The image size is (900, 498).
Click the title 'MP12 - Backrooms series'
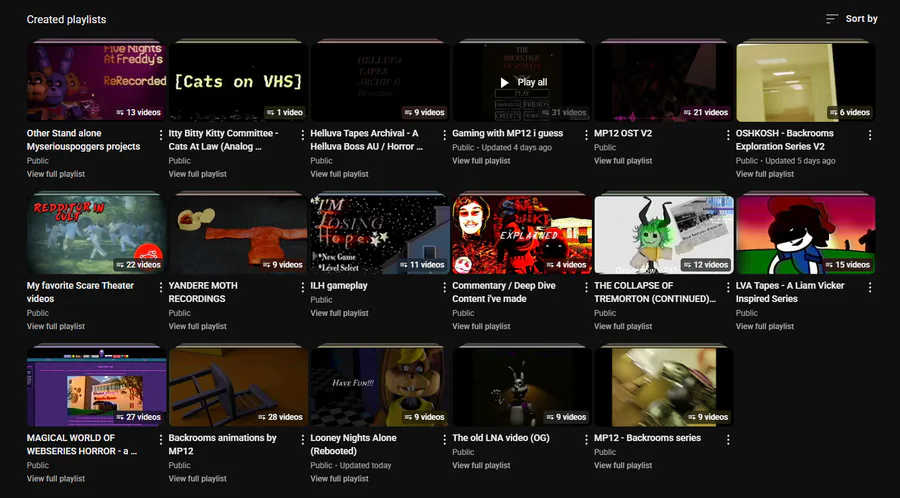pos(647,438)
